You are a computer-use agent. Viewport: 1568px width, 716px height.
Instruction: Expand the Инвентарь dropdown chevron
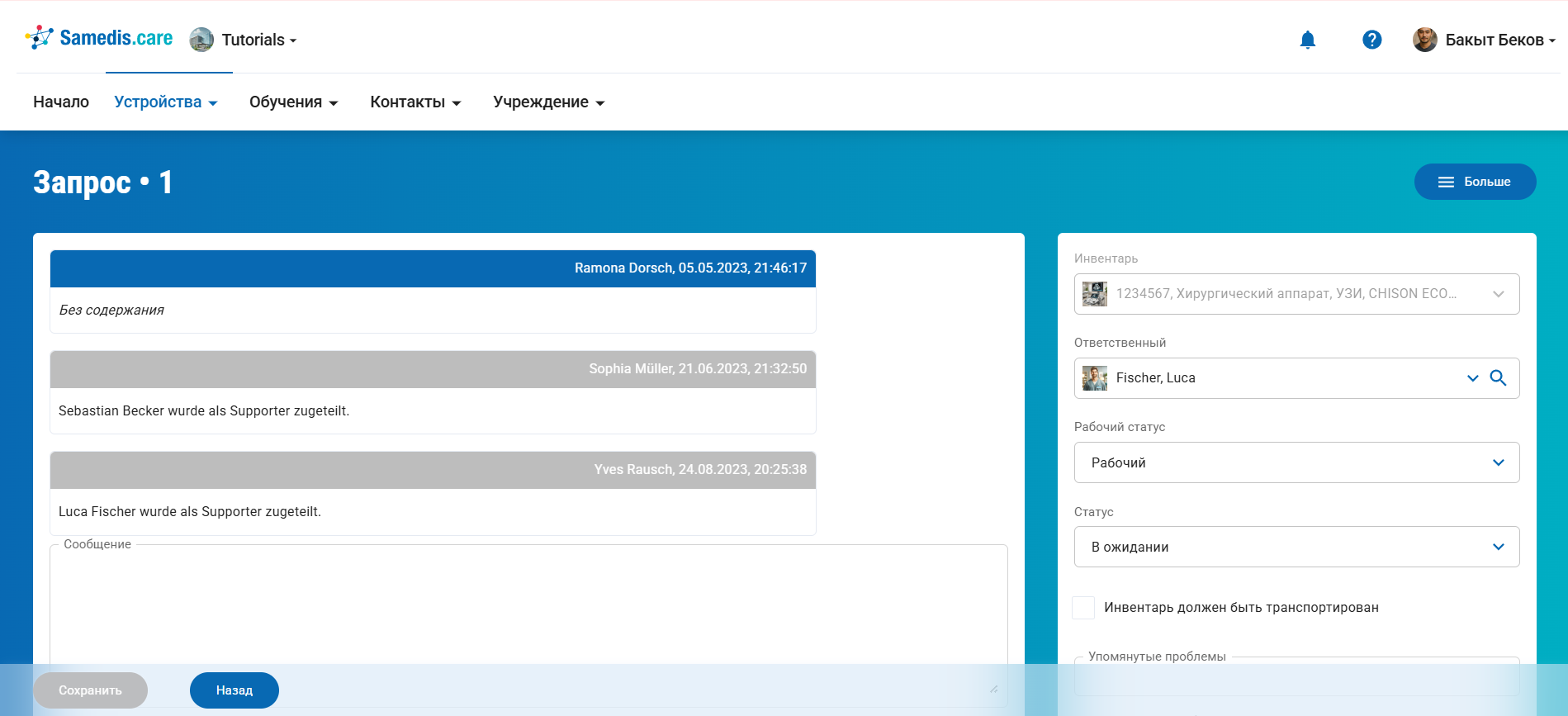coord(1498,294)
